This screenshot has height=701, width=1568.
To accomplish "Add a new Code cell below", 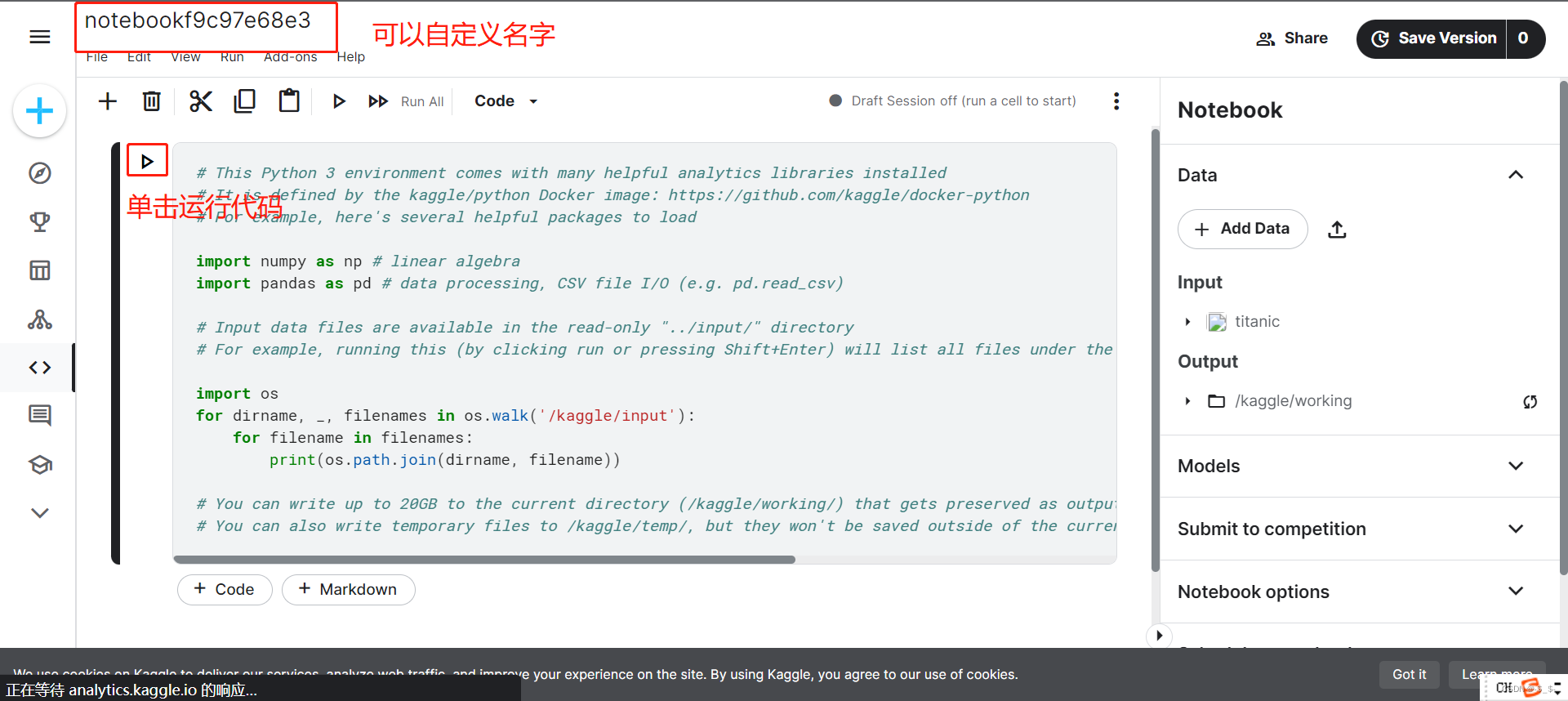I will 225,589.
